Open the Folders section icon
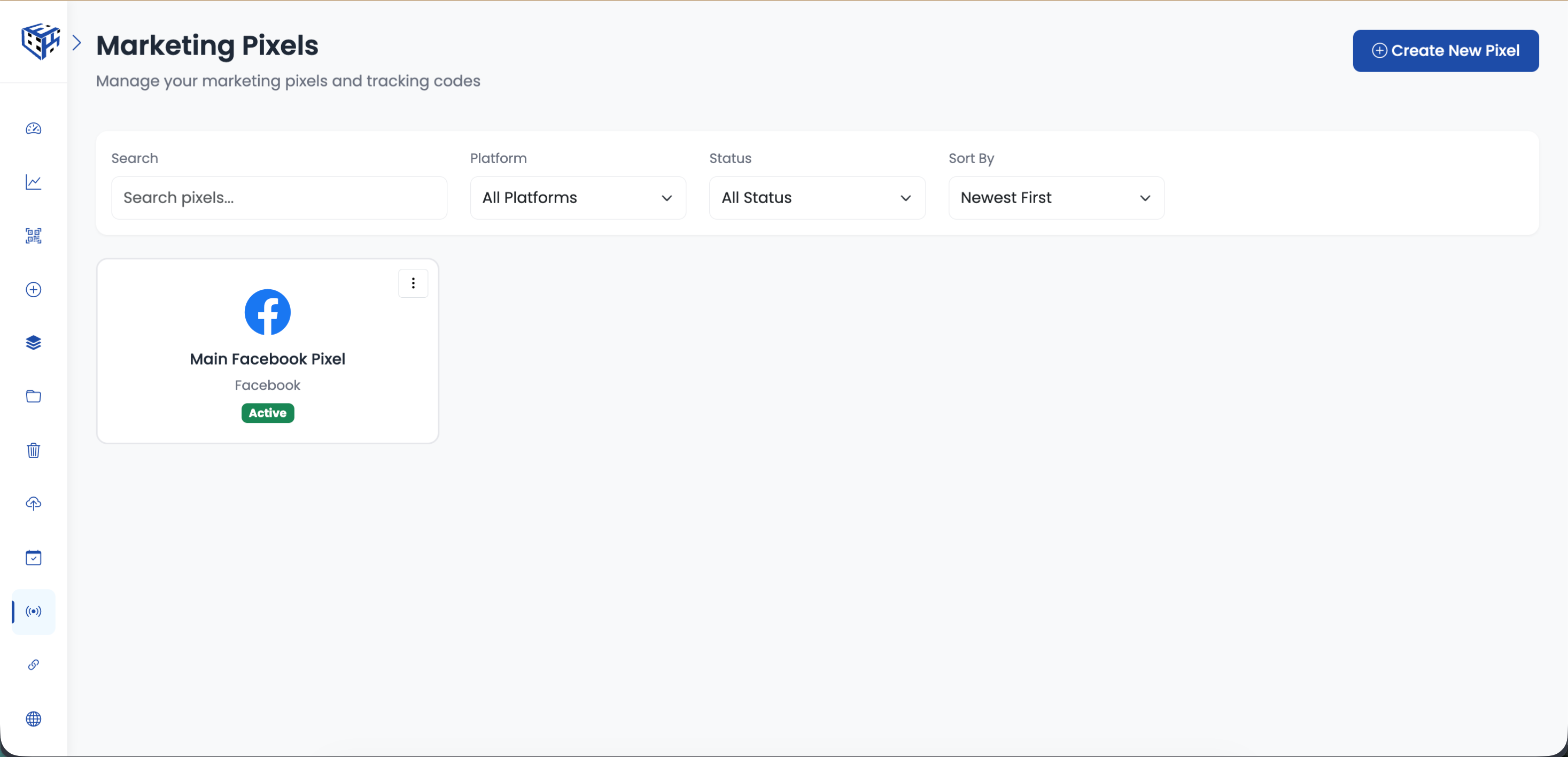Viewport: 1568px width, 757px height. (34, 396)
